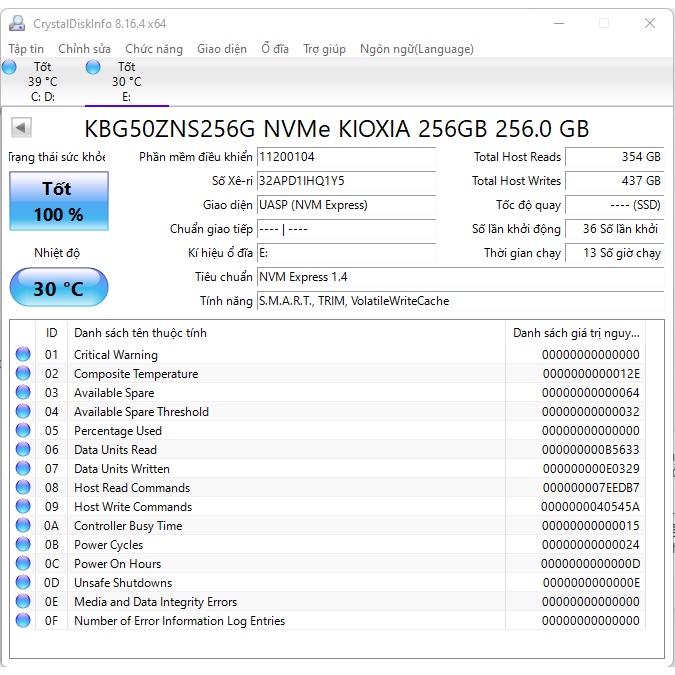The height and width of the screenshot is (675, 675).
Task: Click the 30 °C temperature button
Action: (x=59, y=289)
